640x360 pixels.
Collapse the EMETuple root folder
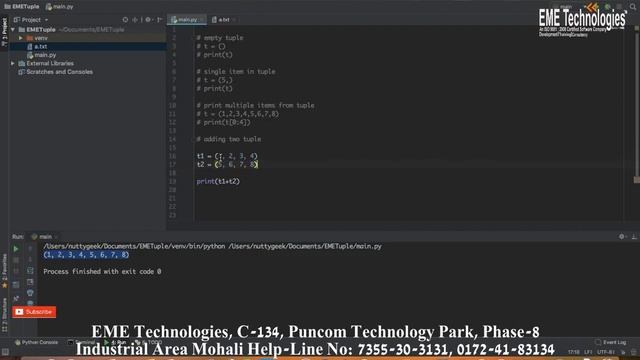(13, 29)
